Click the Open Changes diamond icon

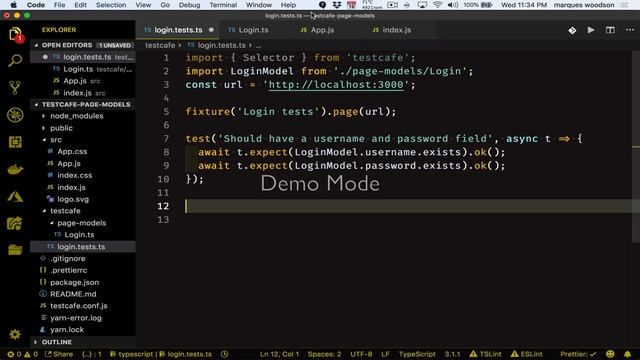[572, 30]
